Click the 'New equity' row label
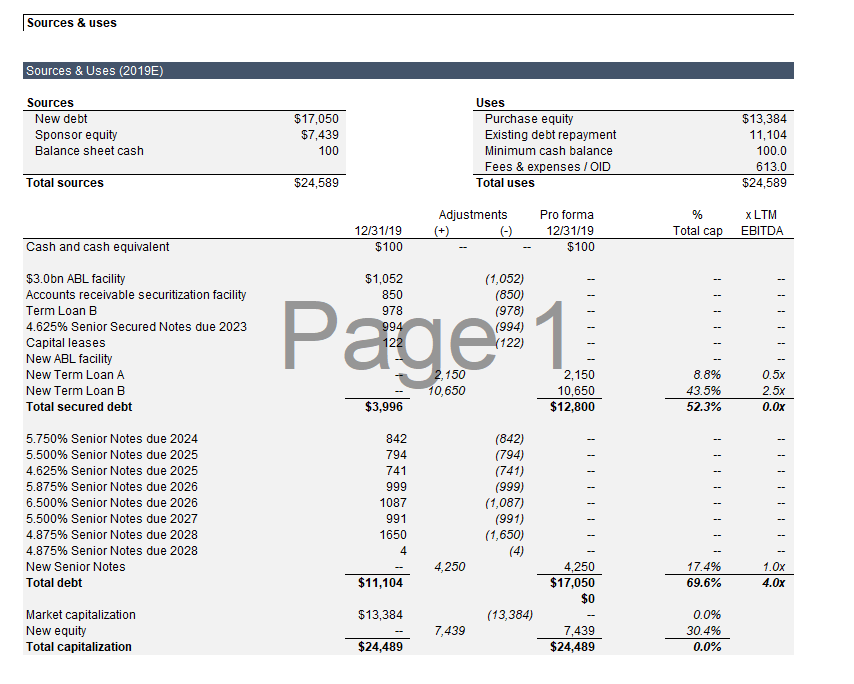Screen dimensions: 854x684 tap(56, 631)
